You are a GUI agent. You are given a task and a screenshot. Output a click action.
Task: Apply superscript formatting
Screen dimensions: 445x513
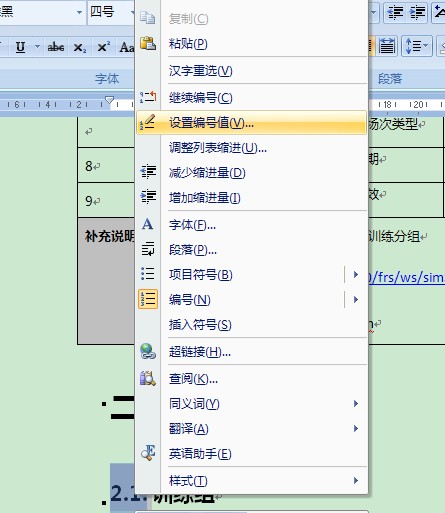click(104, 47)
